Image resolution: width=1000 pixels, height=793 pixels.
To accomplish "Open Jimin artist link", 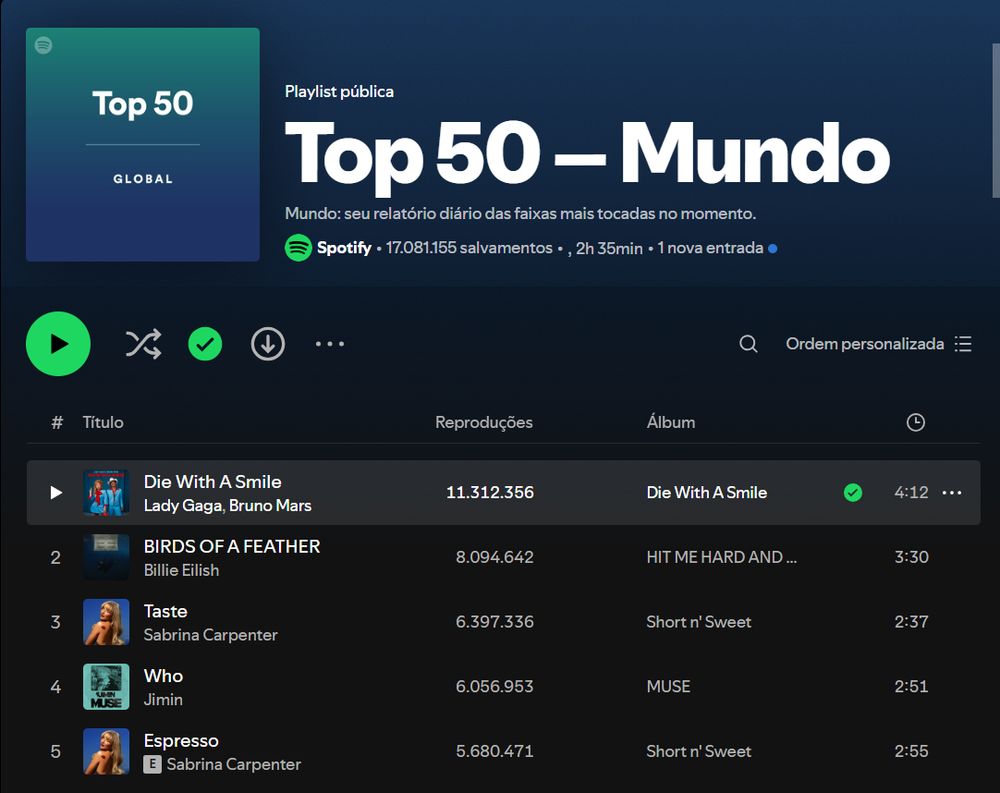I will 163,700.
